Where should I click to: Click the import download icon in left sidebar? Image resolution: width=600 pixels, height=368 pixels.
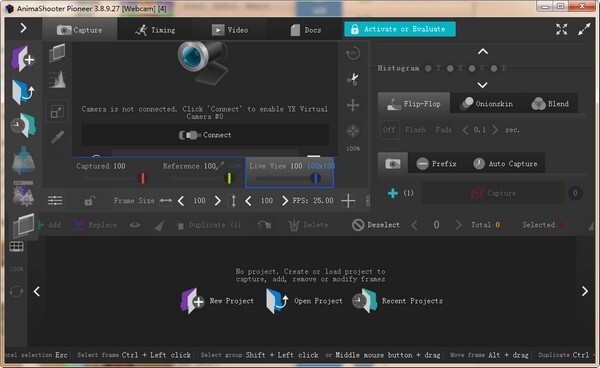[23, 159]
